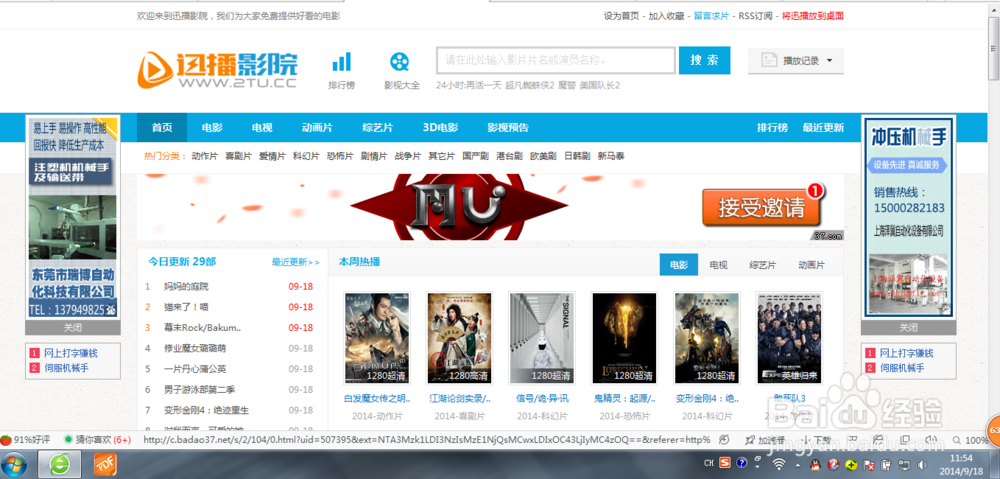This screenshot has height=479, width=1000.
Task: Click the 下载 status bar button
Action: [x=817, y=440]
